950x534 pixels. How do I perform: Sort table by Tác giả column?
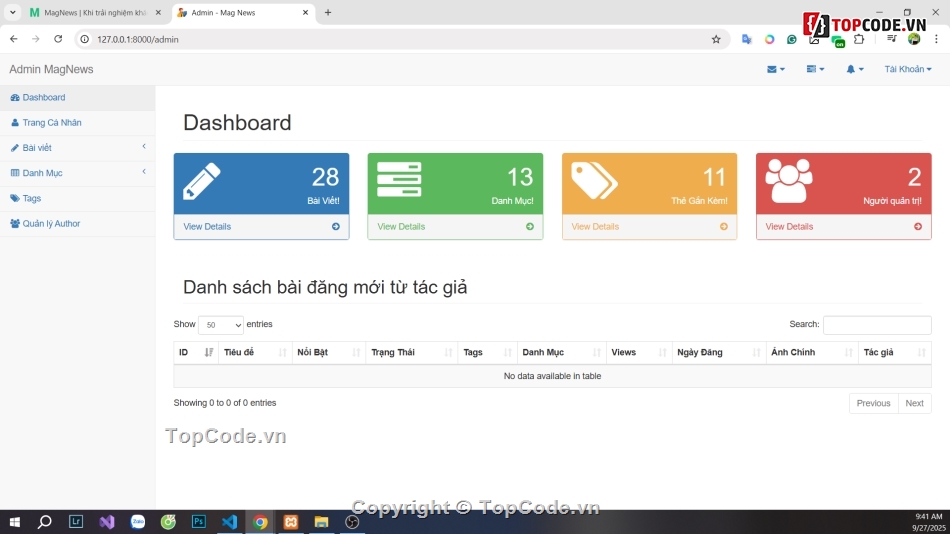[895, 352]
